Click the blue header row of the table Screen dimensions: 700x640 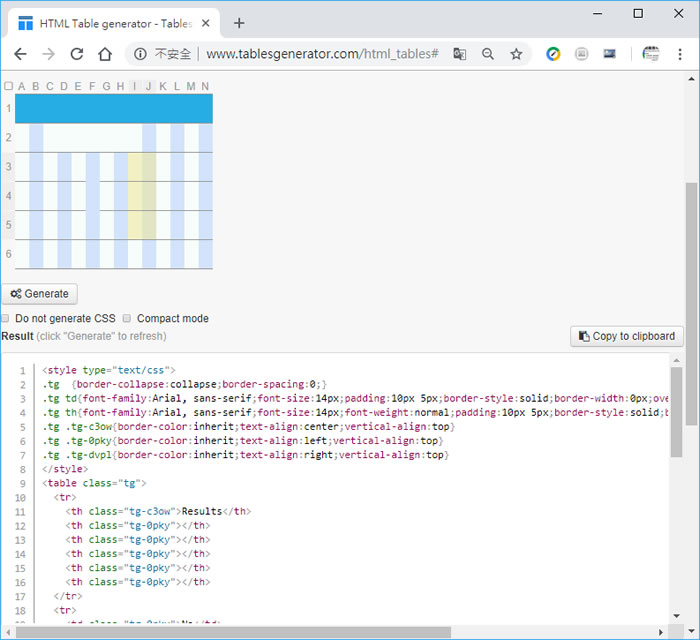point(114,108)
